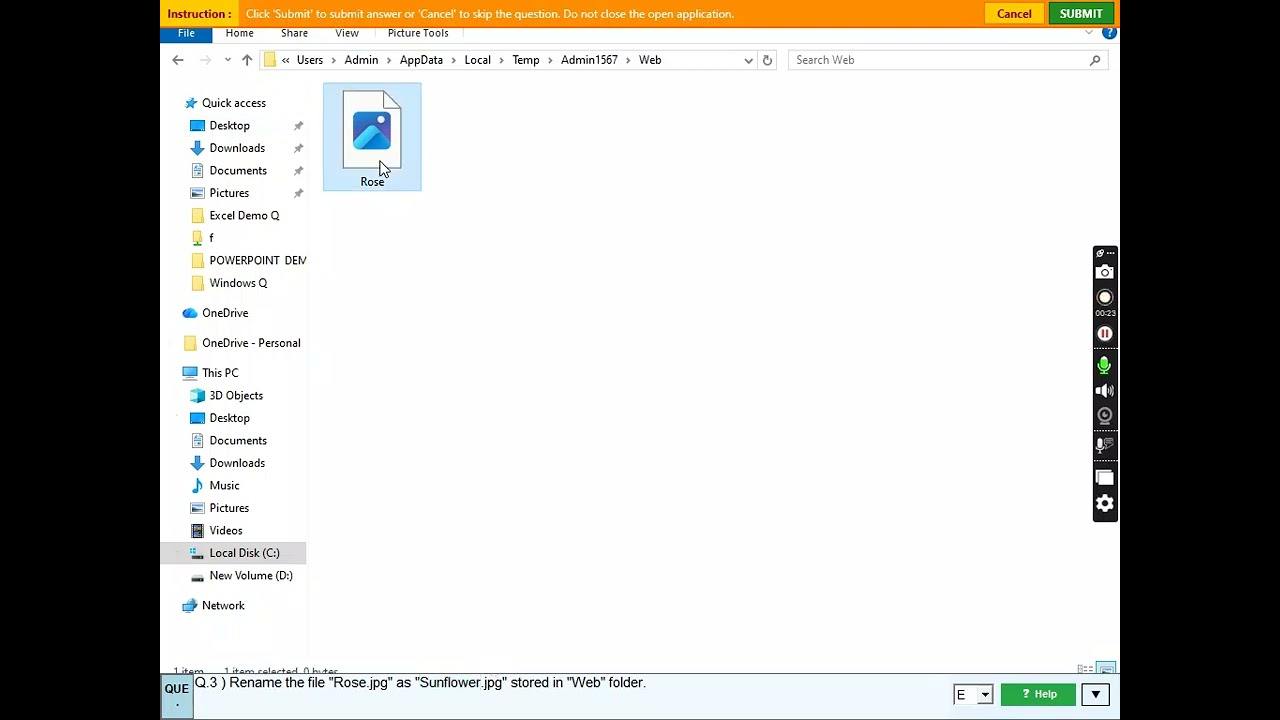Open the View ribbon tab
Screen dimensions: 1280x720
pyautogui.click(x=347, y=33)
